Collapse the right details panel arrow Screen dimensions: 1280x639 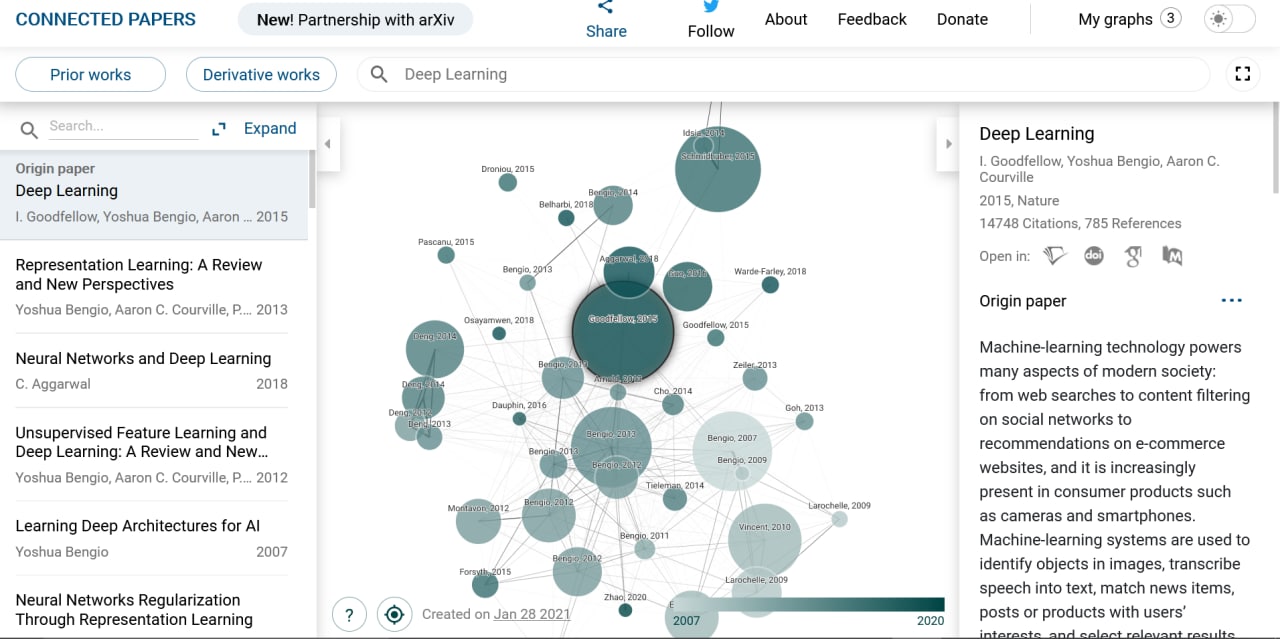(x=949, y=144)
